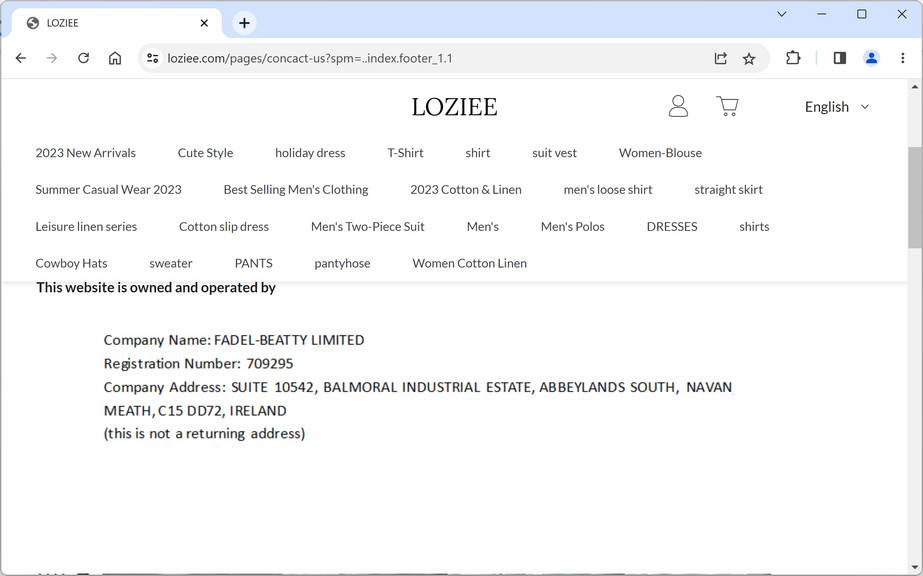
Task: Click the LOZIEE store logo
Action: pos(454,107)
